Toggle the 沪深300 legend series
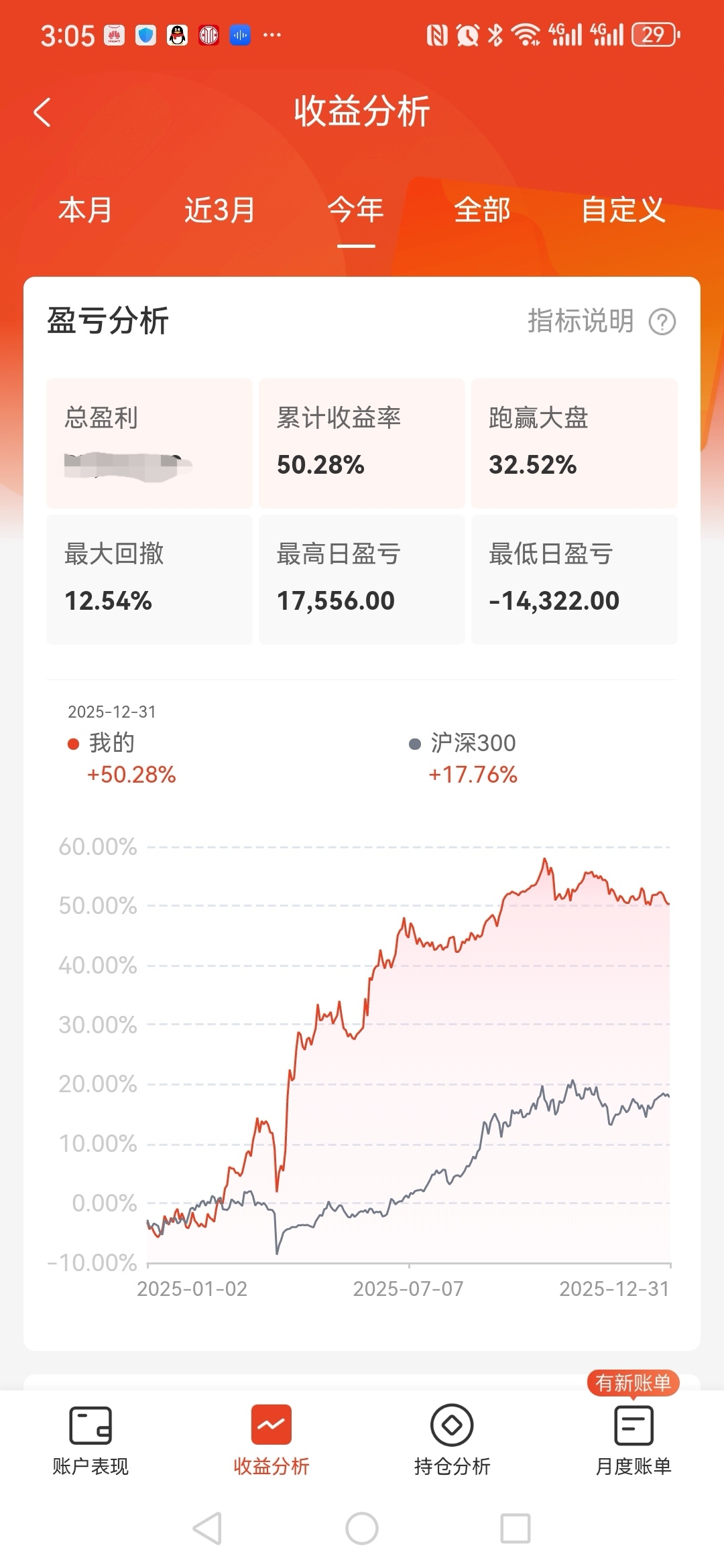Image resolution: width=724 pixels, height=1568 pixels. (472, 743)
